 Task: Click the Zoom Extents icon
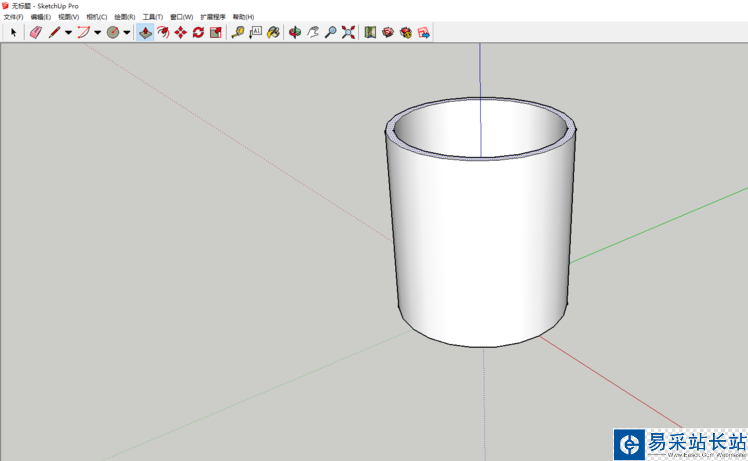[348, 32]
